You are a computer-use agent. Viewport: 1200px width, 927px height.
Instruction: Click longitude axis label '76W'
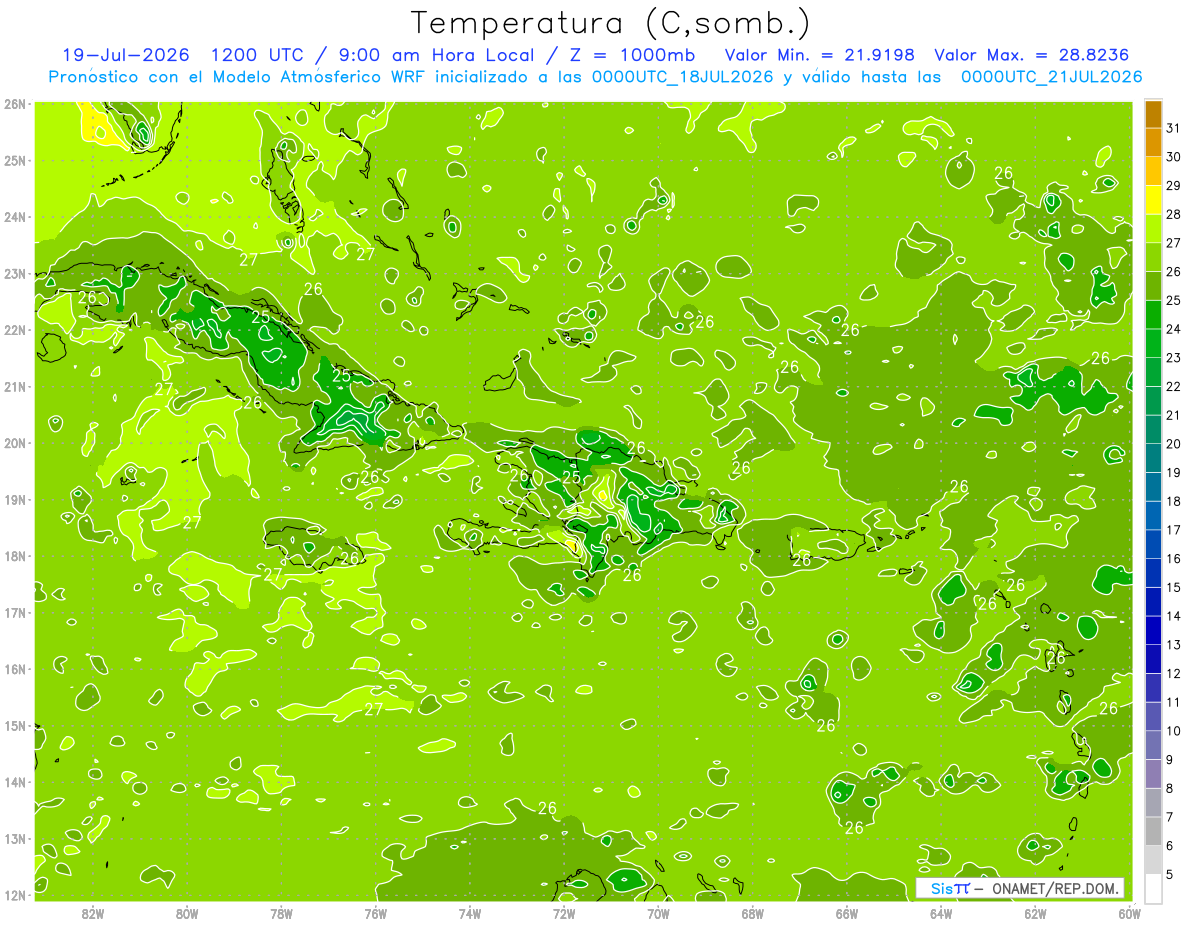click(x=375, y=913)
